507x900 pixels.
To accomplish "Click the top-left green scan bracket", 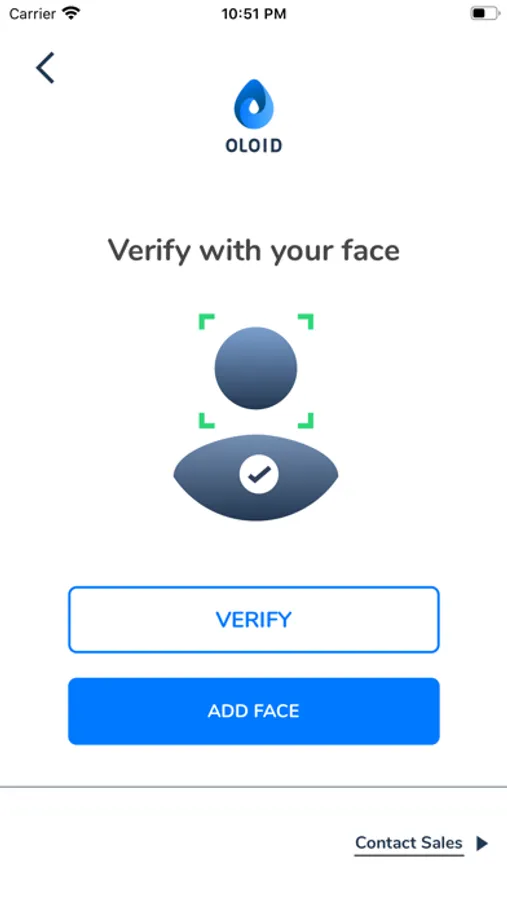I will pyautogui.click(x=207, y=321).
